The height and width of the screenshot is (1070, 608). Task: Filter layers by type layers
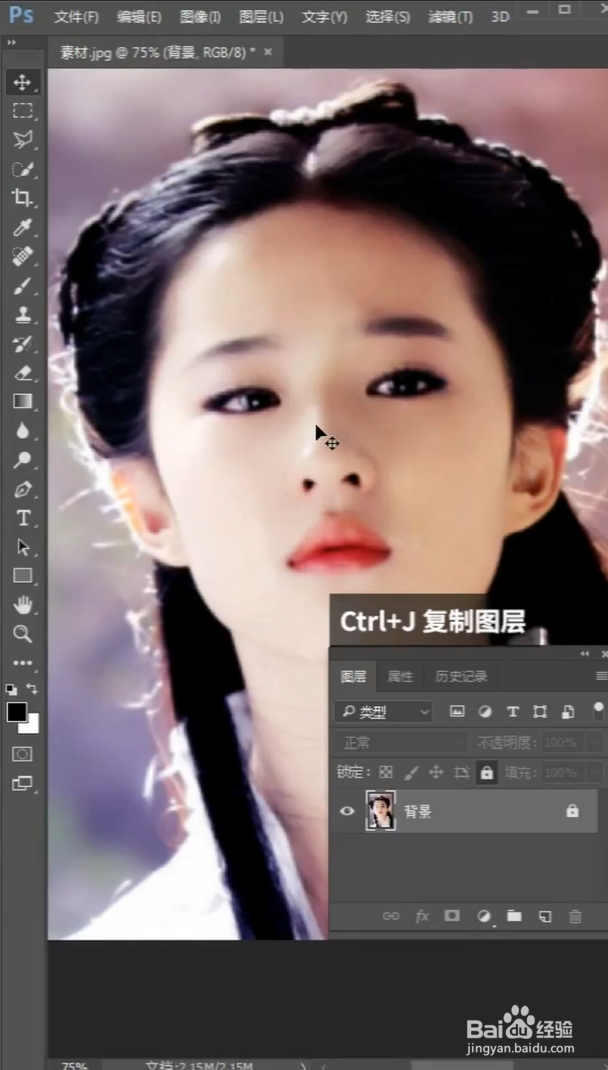click(x=512, y=712)
